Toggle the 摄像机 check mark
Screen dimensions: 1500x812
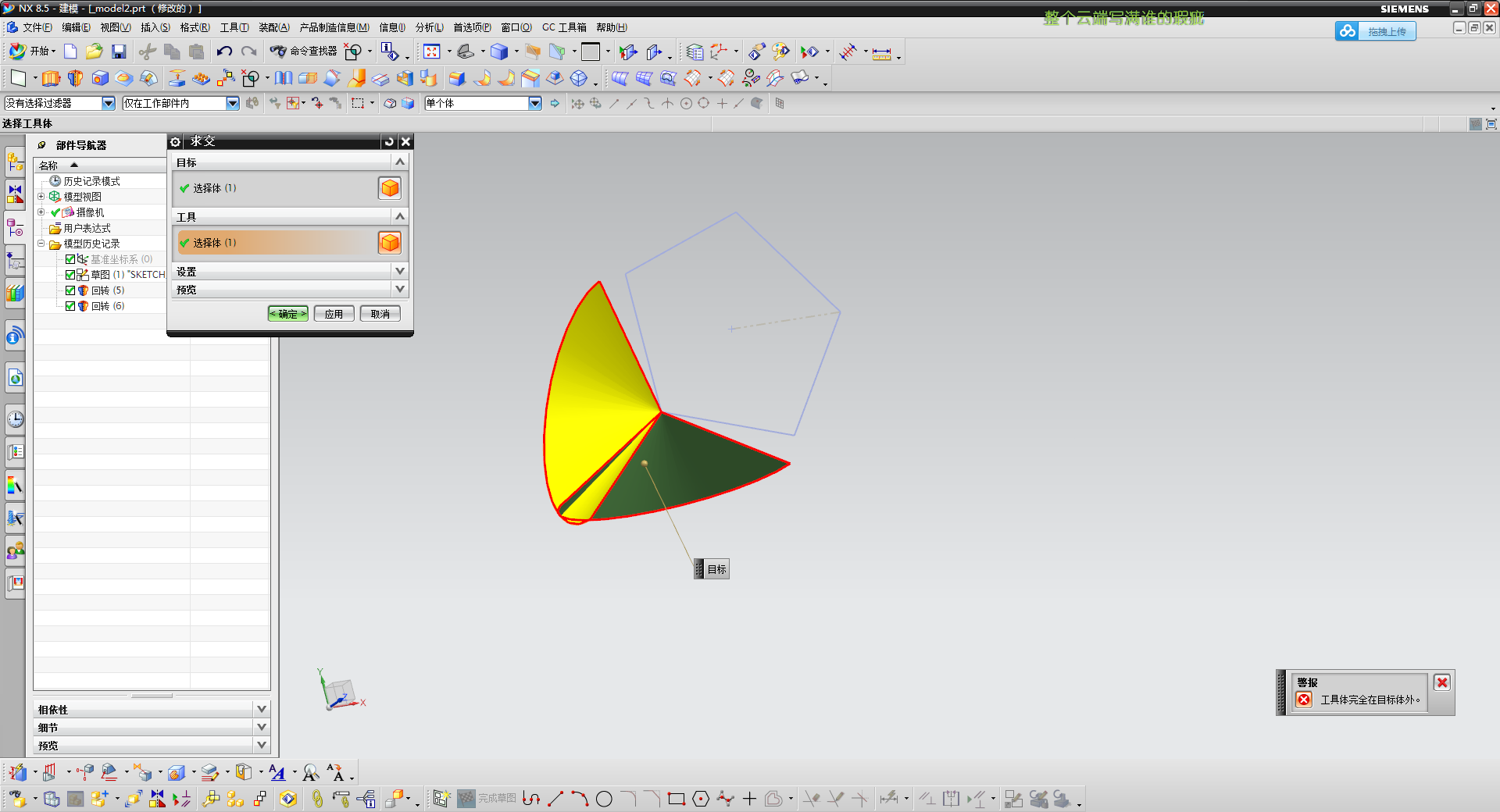[55, 212]
